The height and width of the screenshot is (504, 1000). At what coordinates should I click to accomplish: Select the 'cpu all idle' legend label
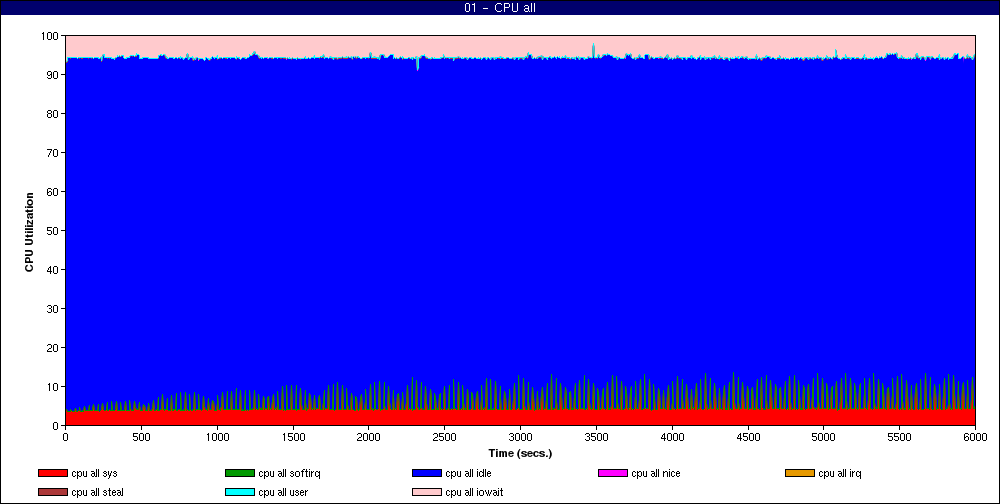(x=468, y=473)
